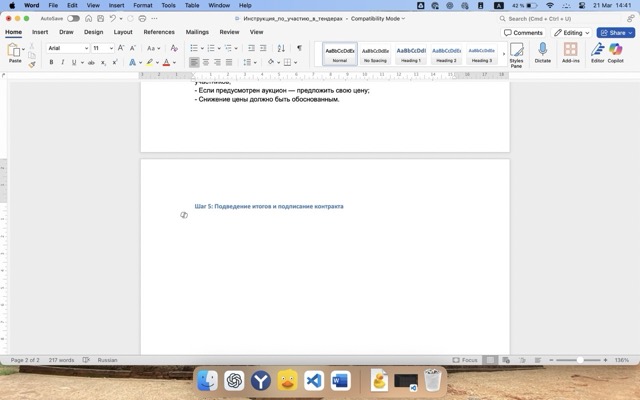
Task: Toggle italic formatting
Action: (63, 62)
